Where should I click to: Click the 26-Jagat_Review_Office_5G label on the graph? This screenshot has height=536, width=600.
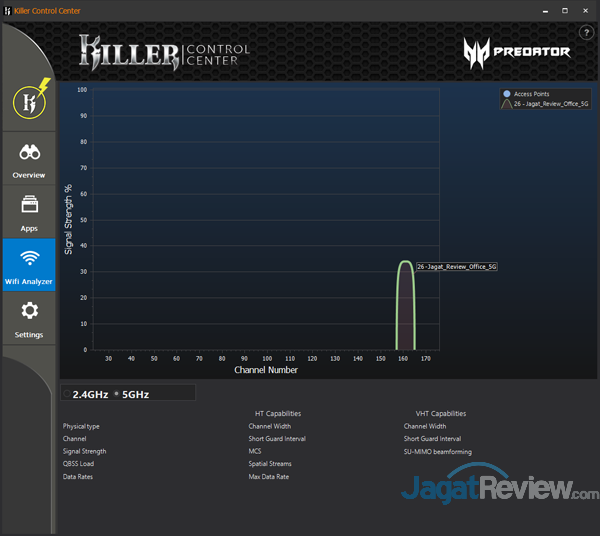[x=456, y=267]
